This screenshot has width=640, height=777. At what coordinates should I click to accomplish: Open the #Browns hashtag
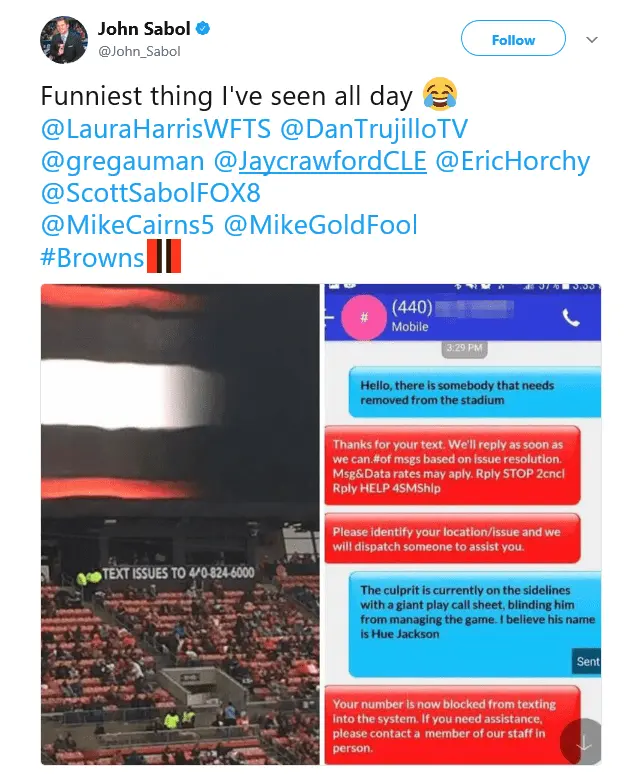(x=92, y=258)
